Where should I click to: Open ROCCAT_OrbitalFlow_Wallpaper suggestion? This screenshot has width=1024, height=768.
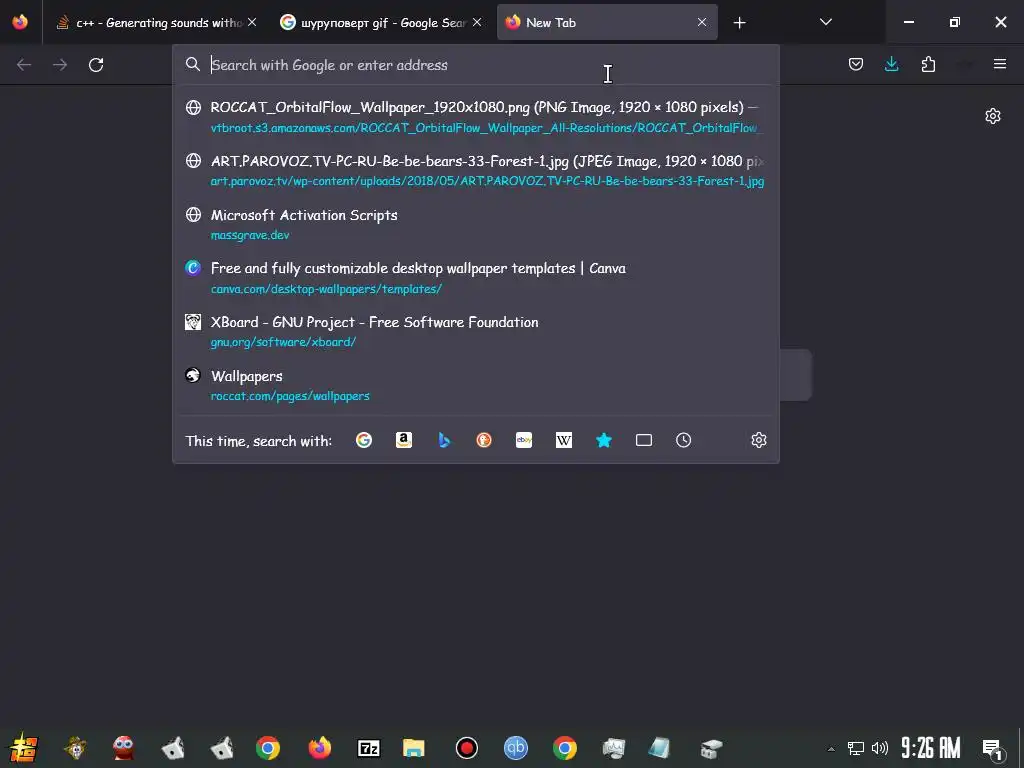click(x=475, y=117)
